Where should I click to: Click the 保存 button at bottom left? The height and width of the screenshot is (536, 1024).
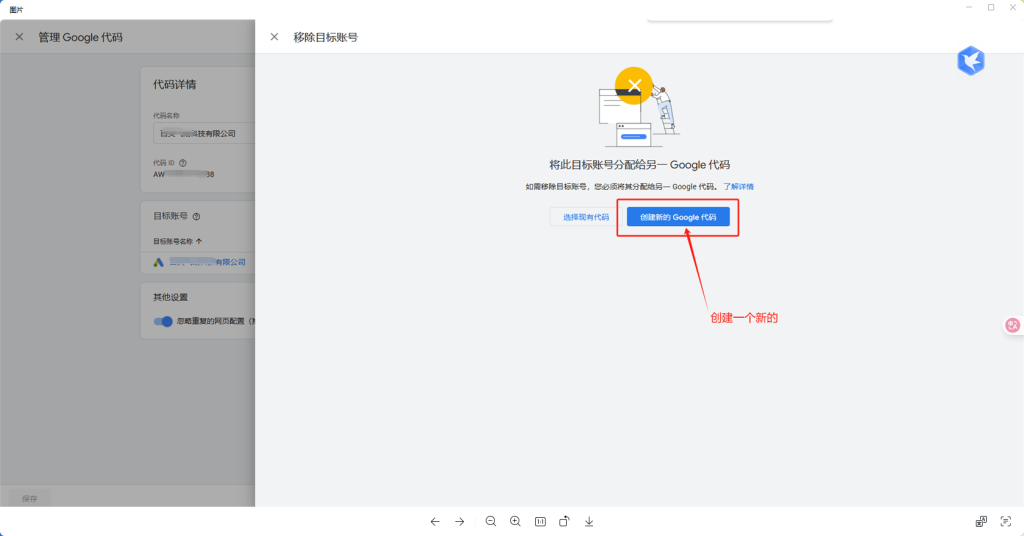pyautogui.click(x=29, y=498)
